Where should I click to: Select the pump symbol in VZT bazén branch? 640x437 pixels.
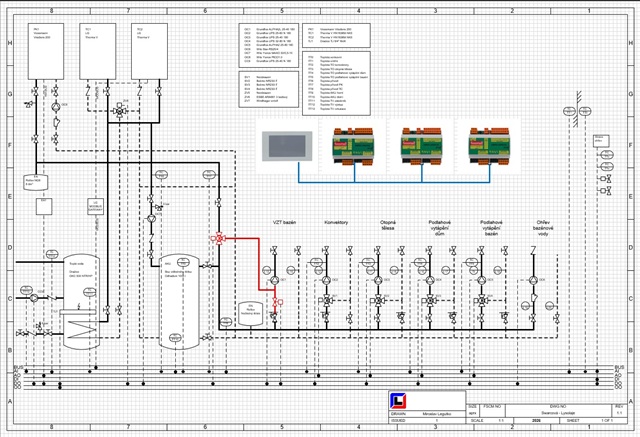coord(275,280)
